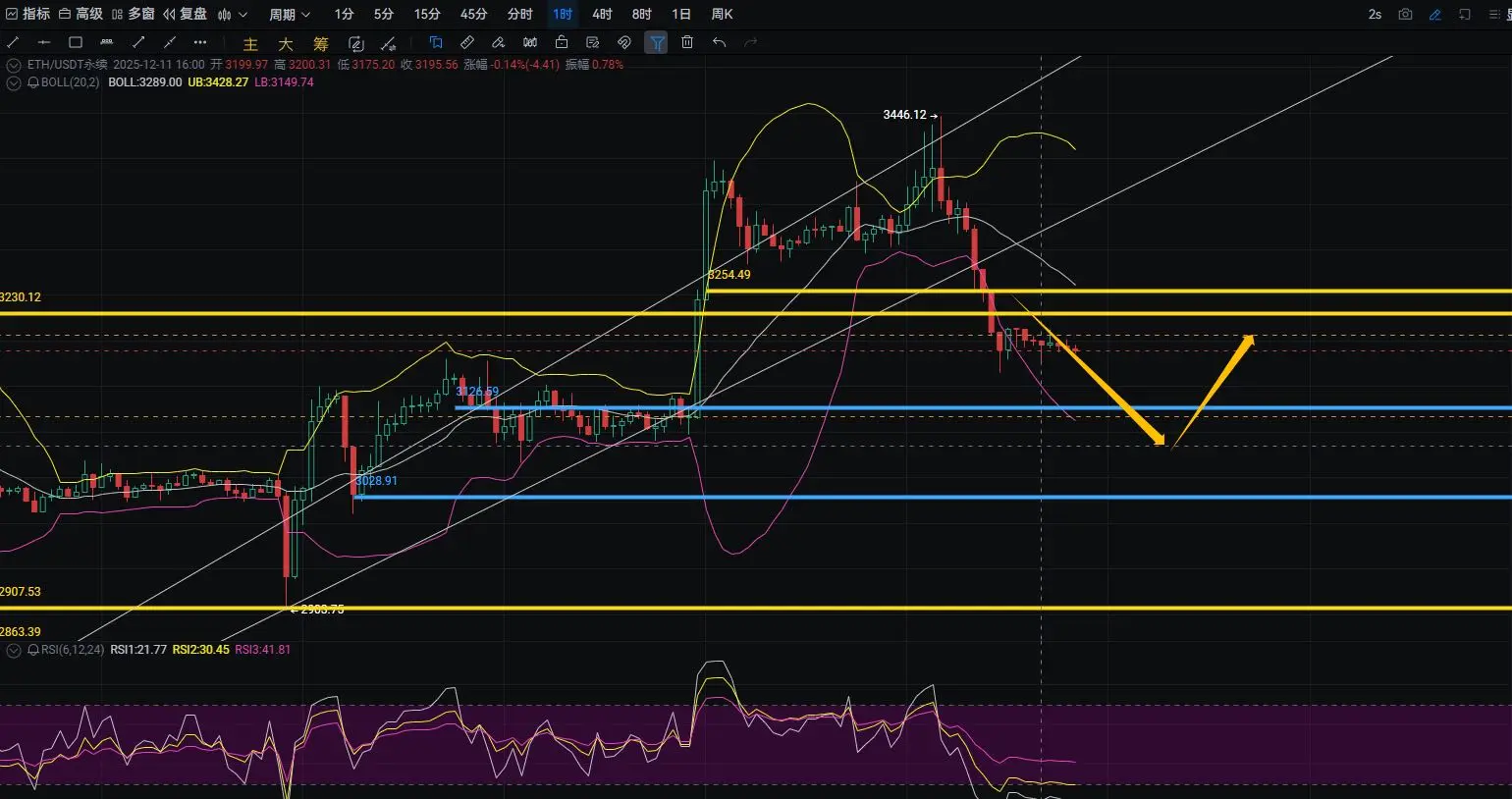Toggle the lock drawings icon
This screenshot has height=799, width=1512.
(562, 42)
